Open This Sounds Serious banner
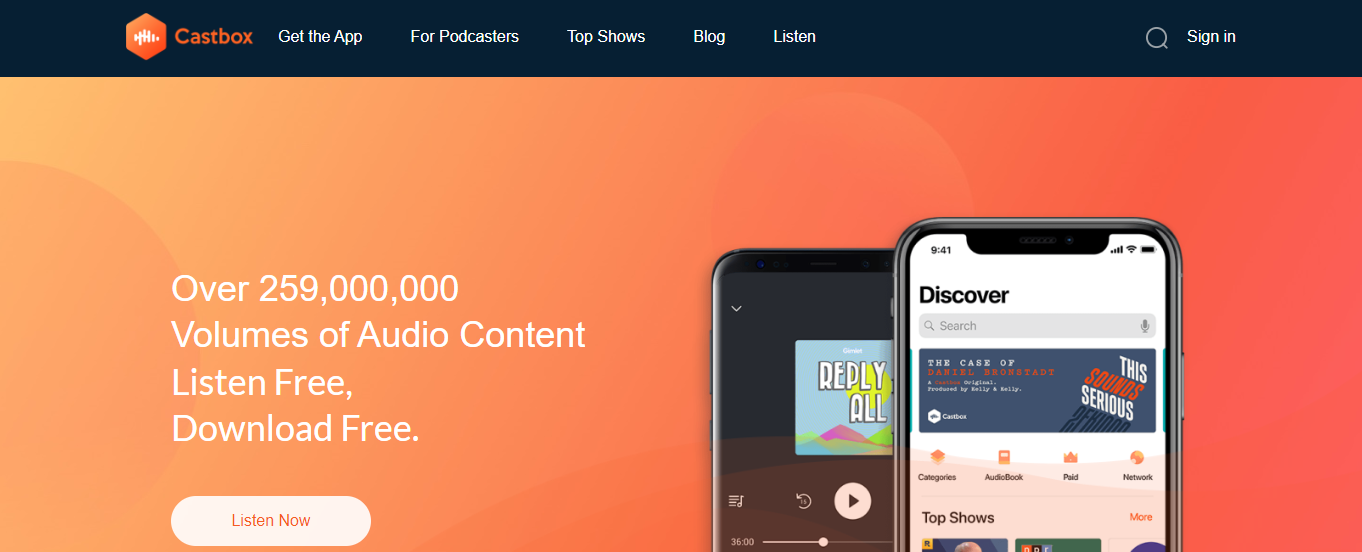Viewport: 1362px width, 552px height. click(1037, 390)
